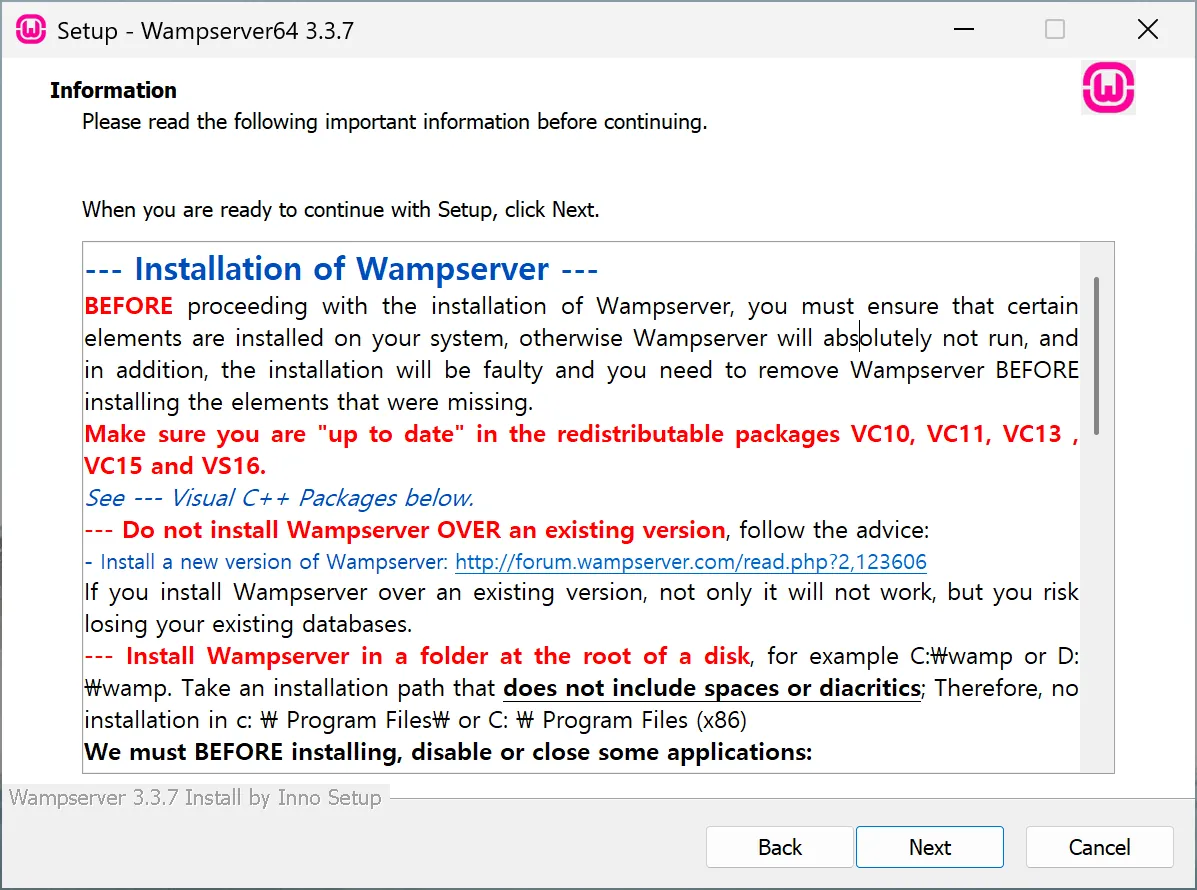The width and height of the screenshot is (1197, 890).
Task: Click the red word "BEFORE" starting the first paragraph
Action: (129, 306)
